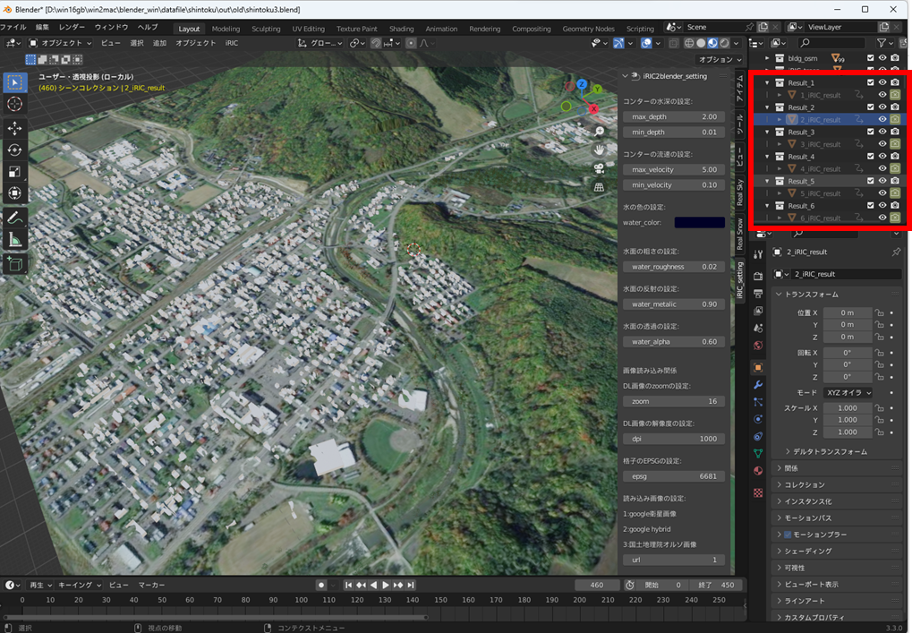Activate the Move tool
Viewport: 912px width, 634px height.
coord(15,129)
